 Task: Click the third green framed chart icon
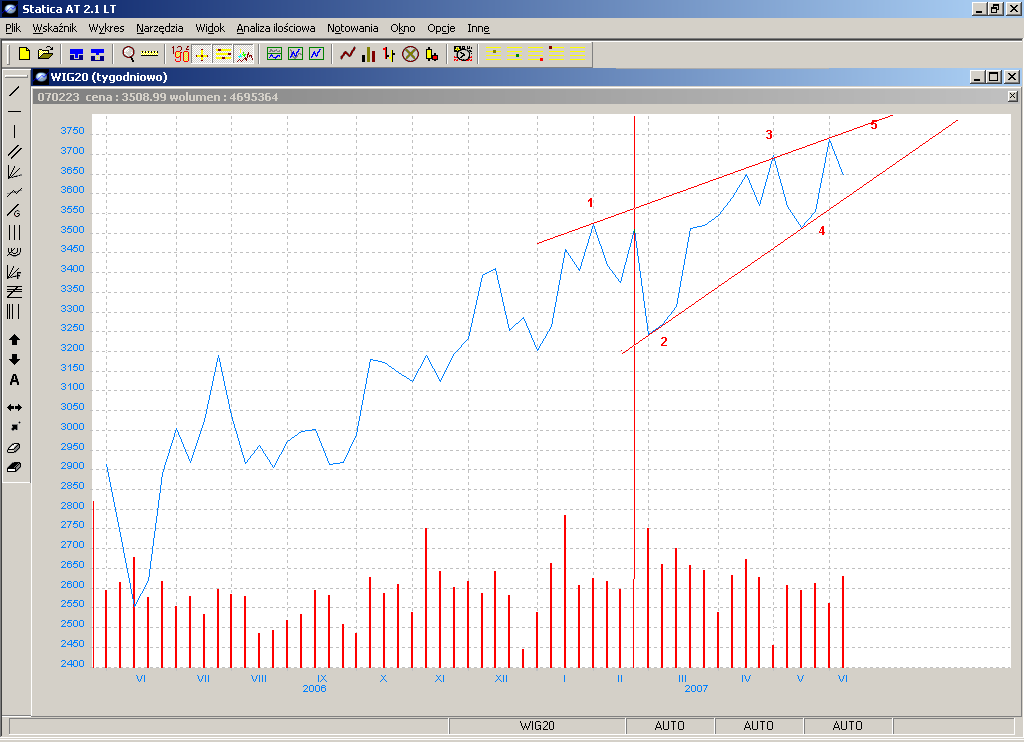click(x=316, y=54)
